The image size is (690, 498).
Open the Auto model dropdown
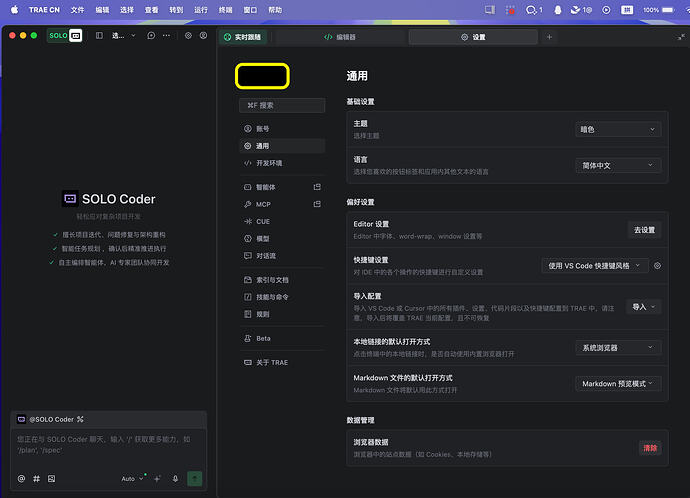pos(132,479)
